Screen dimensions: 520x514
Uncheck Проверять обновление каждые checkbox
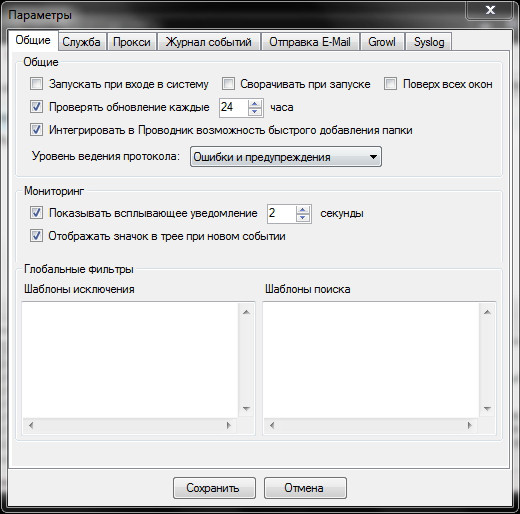point(36,107)
